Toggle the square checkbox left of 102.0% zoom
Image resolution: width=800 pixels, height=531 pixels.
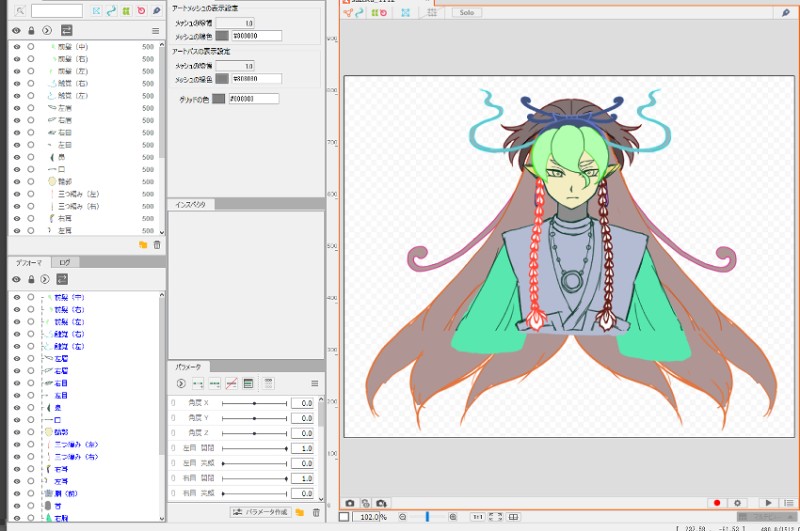(x=344, y=517)
